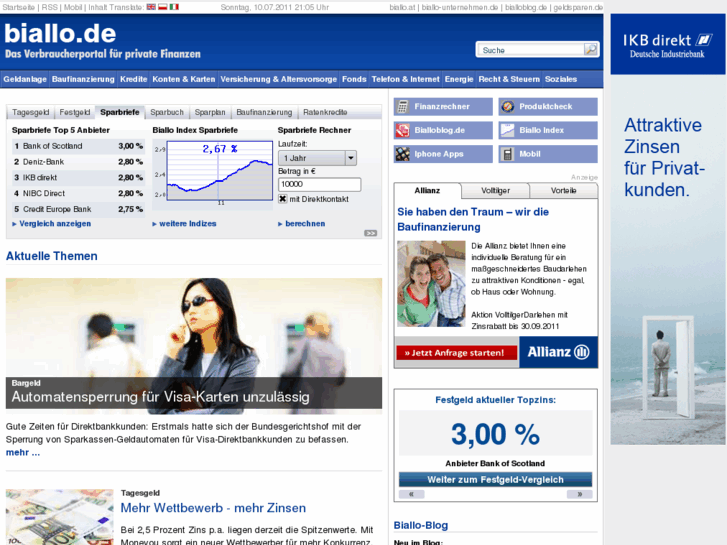Image resolution: width=727 pixels, height=545 pixels.
Task: Click Bank of Scotland row in Top 5
Action: (x=78, y=146)
